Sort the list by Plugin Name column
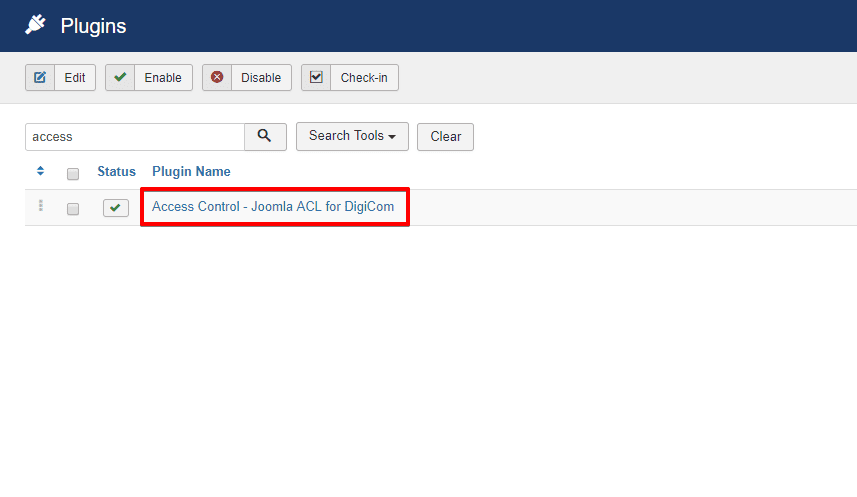Screen dimensions: 857x497 pos(191,172)
